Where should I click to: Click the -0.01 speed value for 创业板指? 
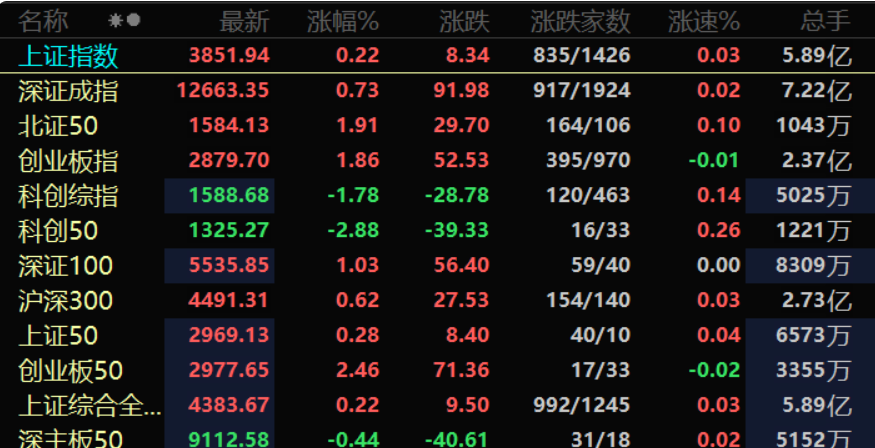click(x=714, y=160)
